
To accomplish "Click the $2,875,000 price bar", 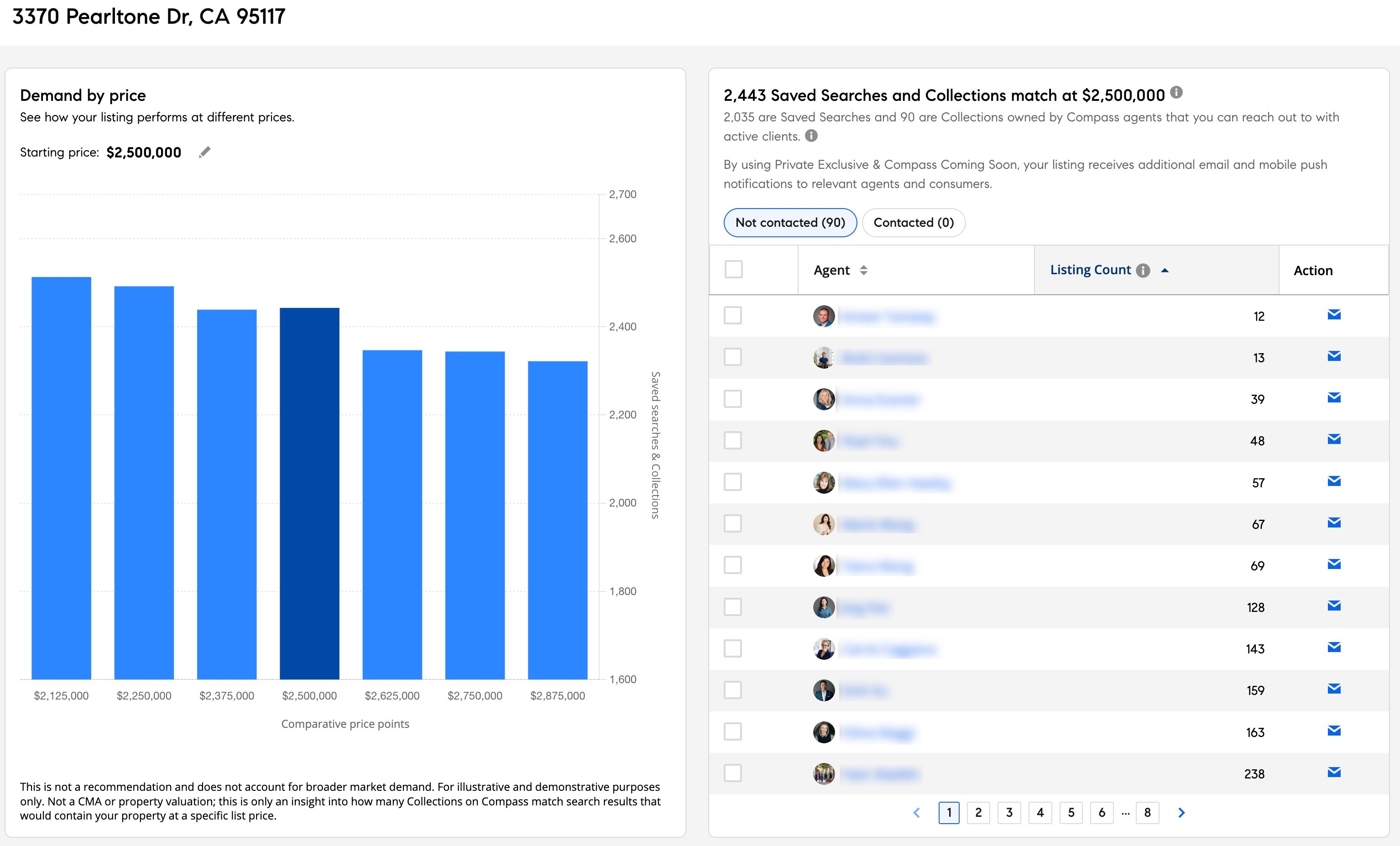I will coord(557,520).
